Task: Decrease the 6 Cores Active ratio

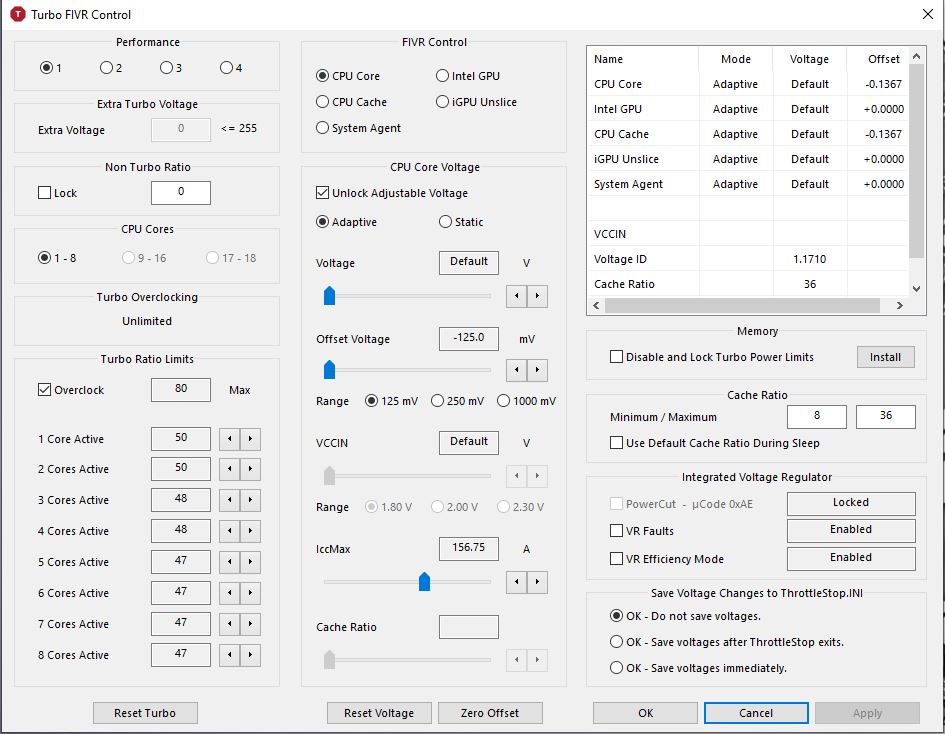Action: click(x=230, y=593)
